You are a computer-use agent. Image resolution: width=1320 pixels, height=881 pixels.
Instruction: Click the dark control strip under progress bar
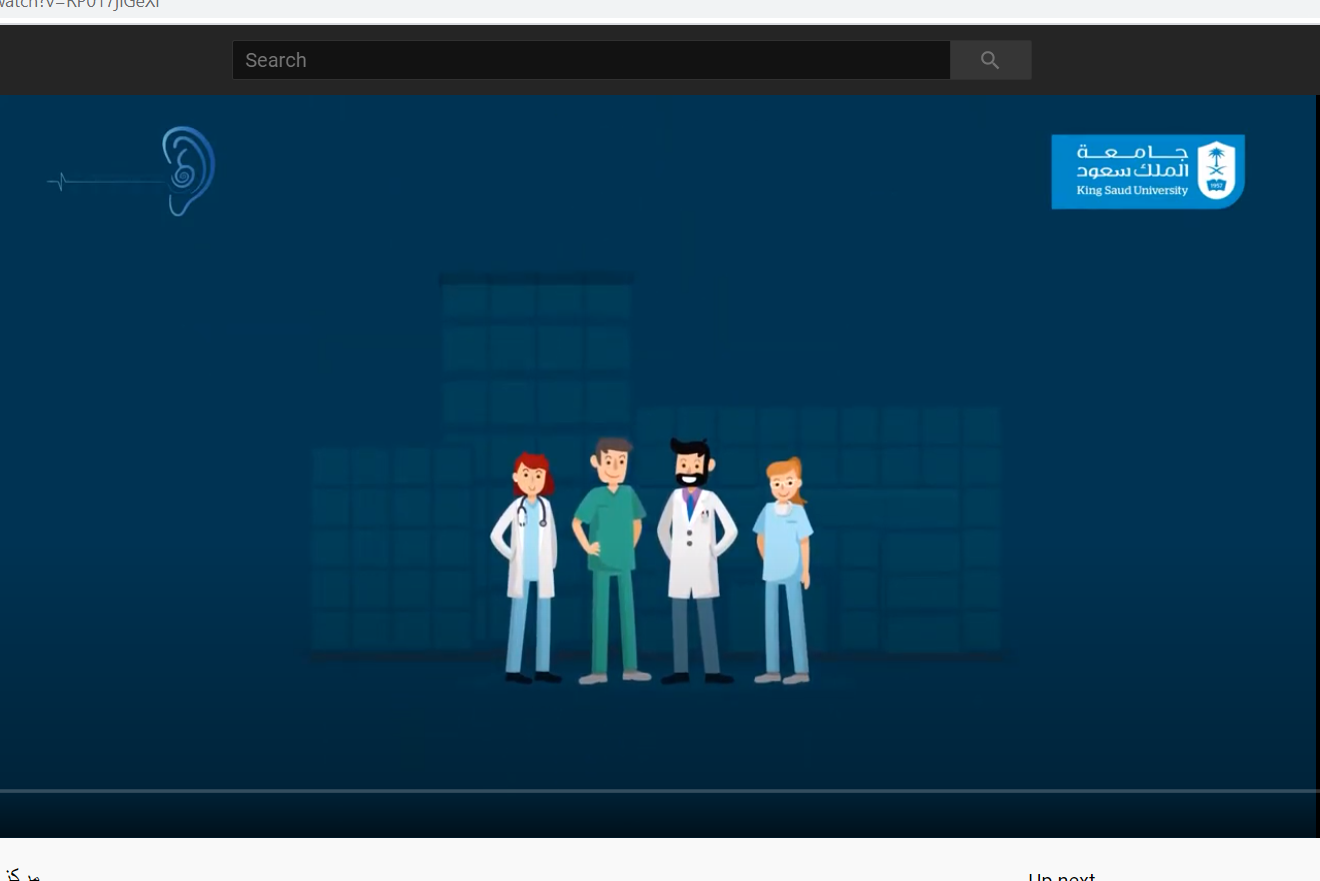(658, 816)
